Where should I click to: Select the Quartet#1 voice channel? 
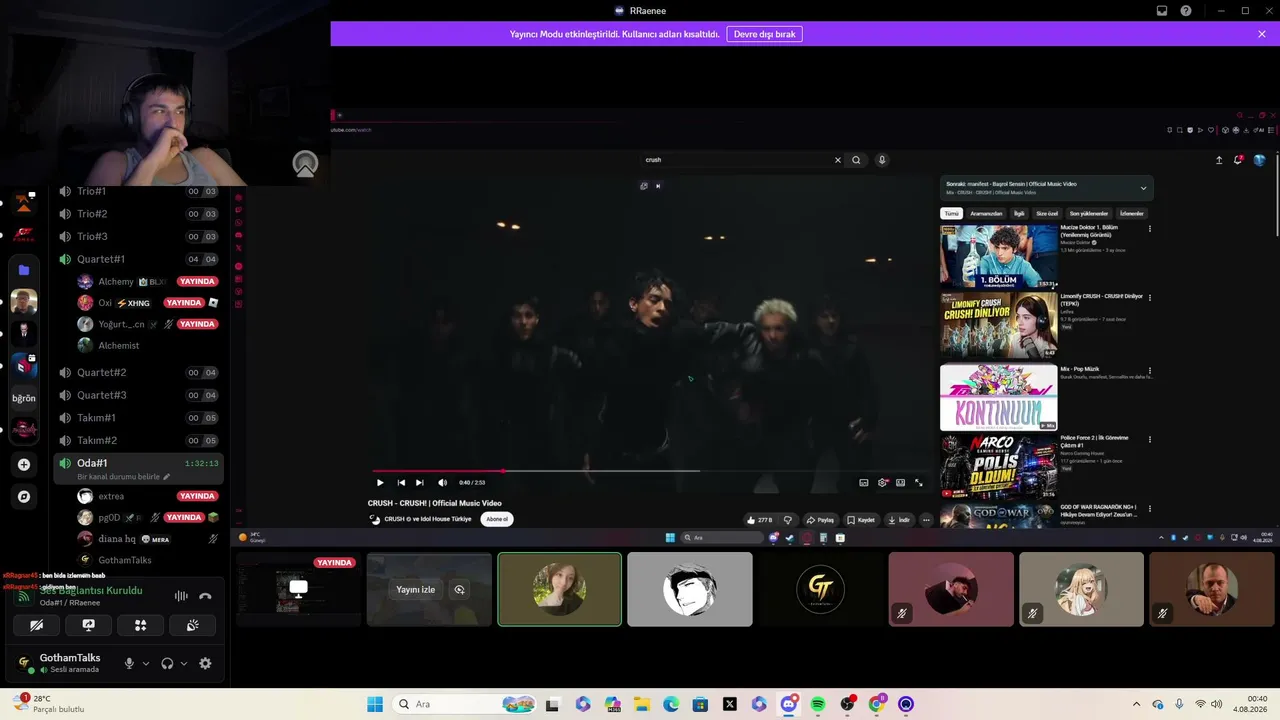click(x=138, y=259)
